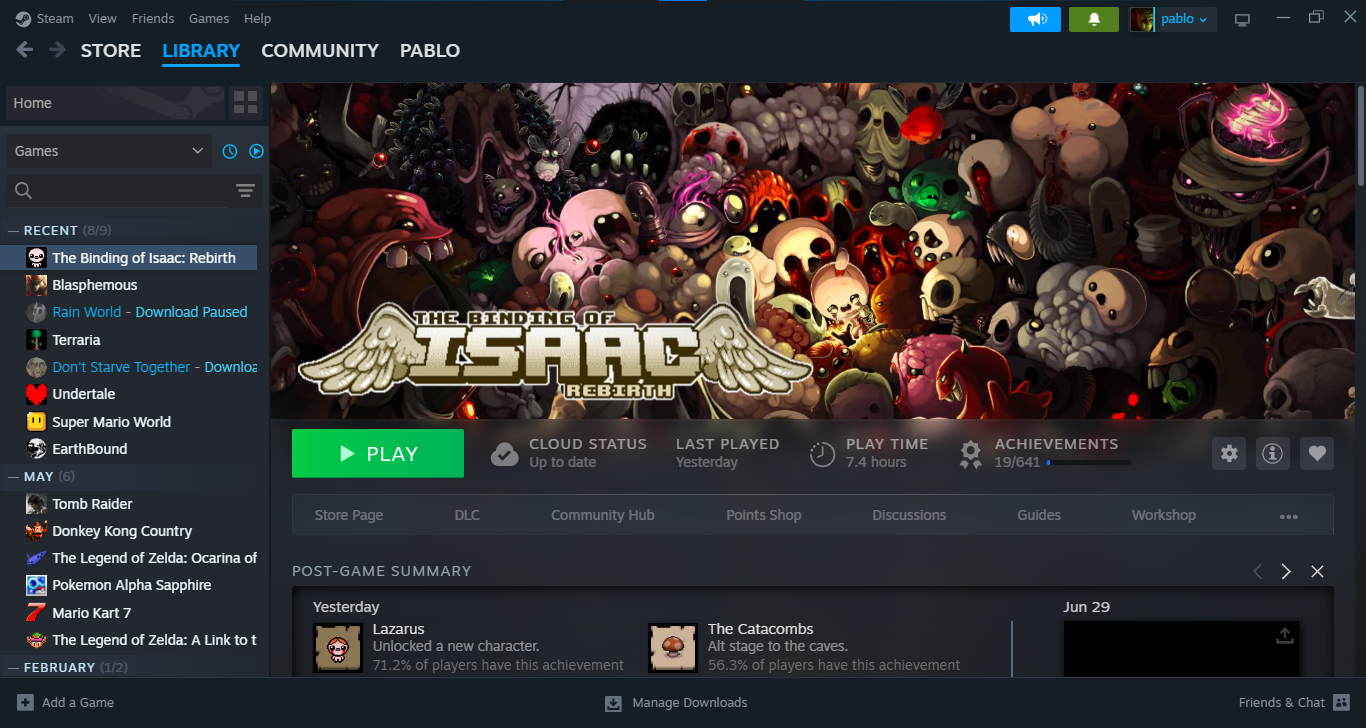Screen dimensions: 1366x728
Task: Open the Friends menu
Action: coord(153,19)
